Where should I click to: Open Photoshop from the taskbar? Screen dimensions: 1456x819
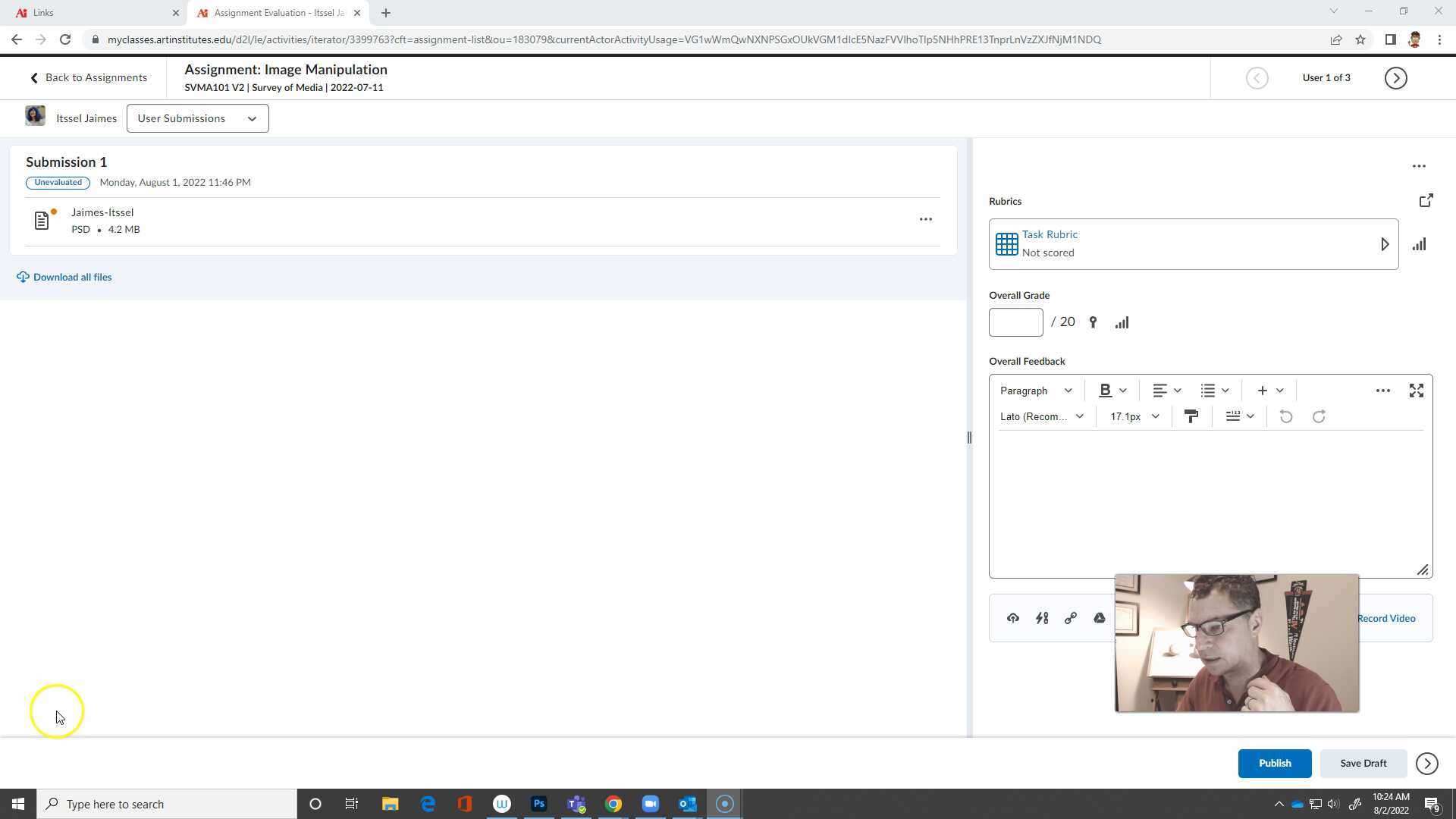538,804
